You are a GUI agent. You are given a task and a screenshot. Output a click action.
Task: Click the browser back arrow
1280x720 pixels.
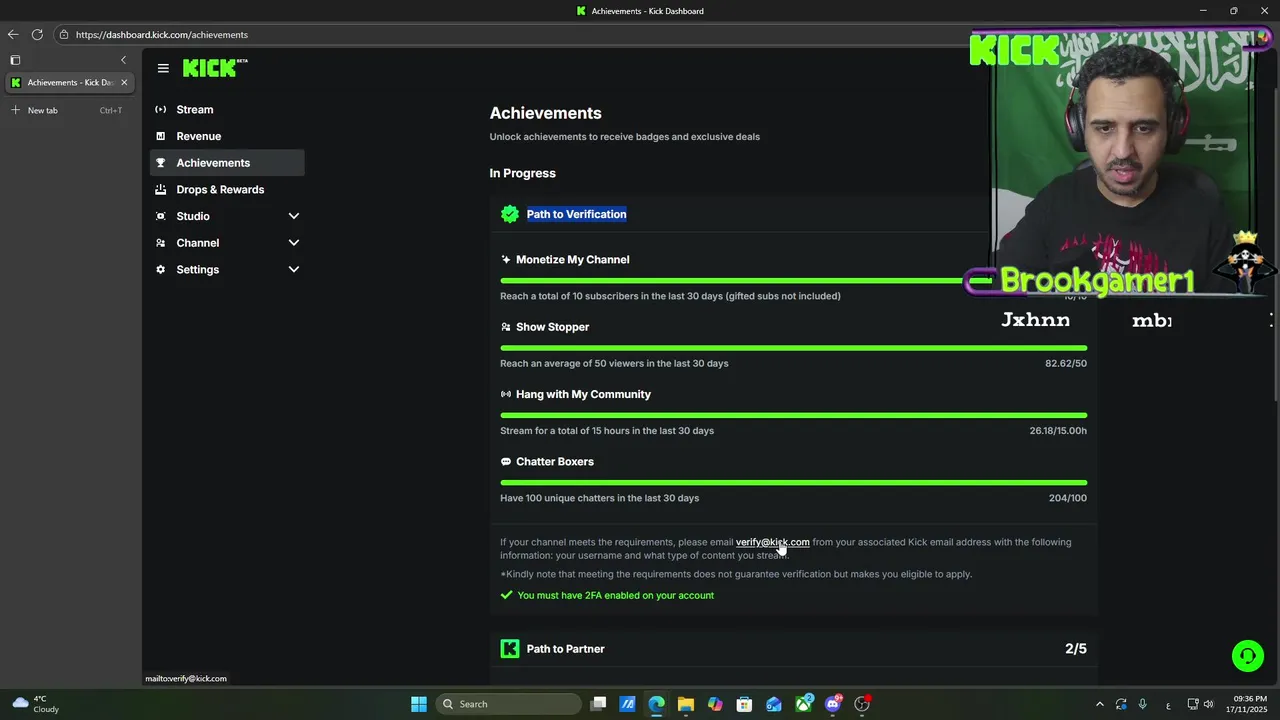pyautogui.click(x=13, y=34)
